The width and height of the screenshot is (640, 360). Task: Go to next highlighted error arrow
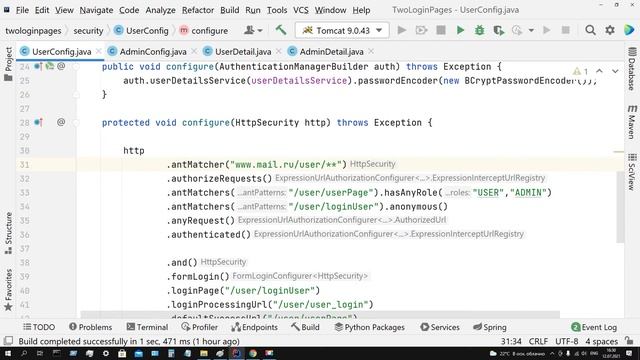click(615, 71)
